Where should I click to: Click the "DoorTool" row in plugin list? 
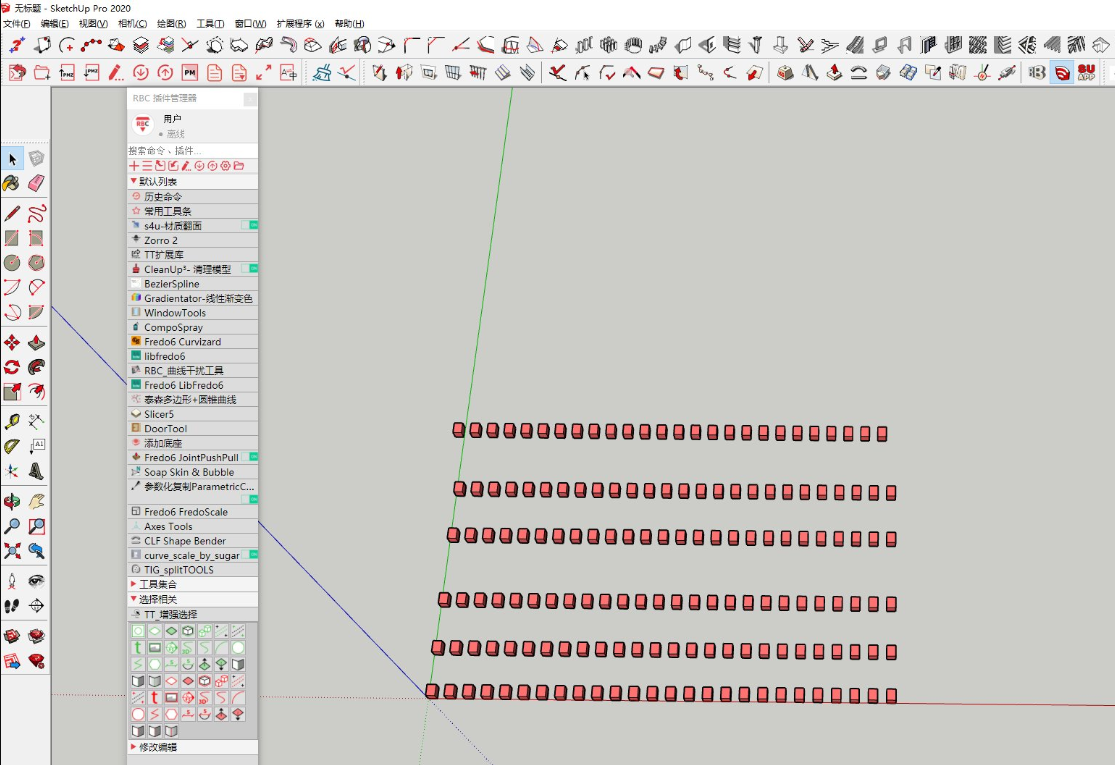tap(193, 429)
